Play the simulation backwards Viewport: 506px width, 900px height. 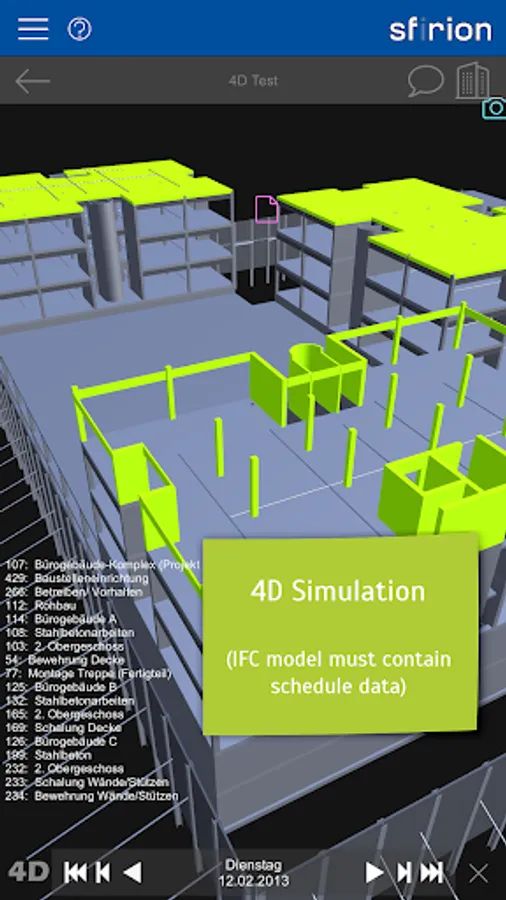(x=133, y=873)
